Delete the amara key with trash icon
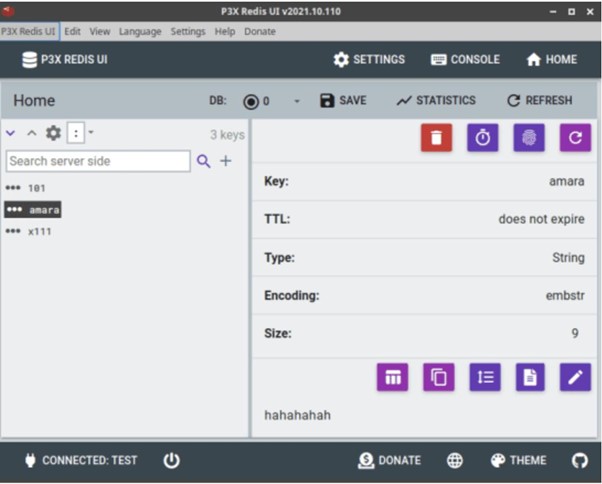Screen dimensions: 602x484 [436, 137]
